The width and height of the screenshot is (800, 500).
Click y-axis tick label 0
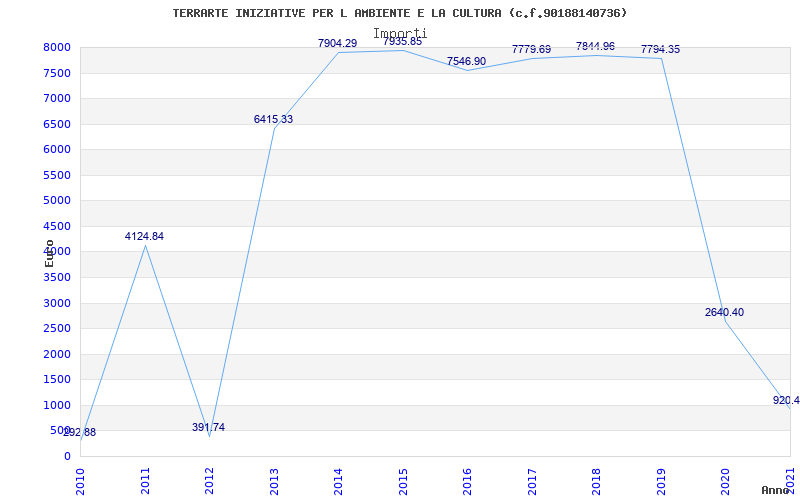click(x=67, y=457)
